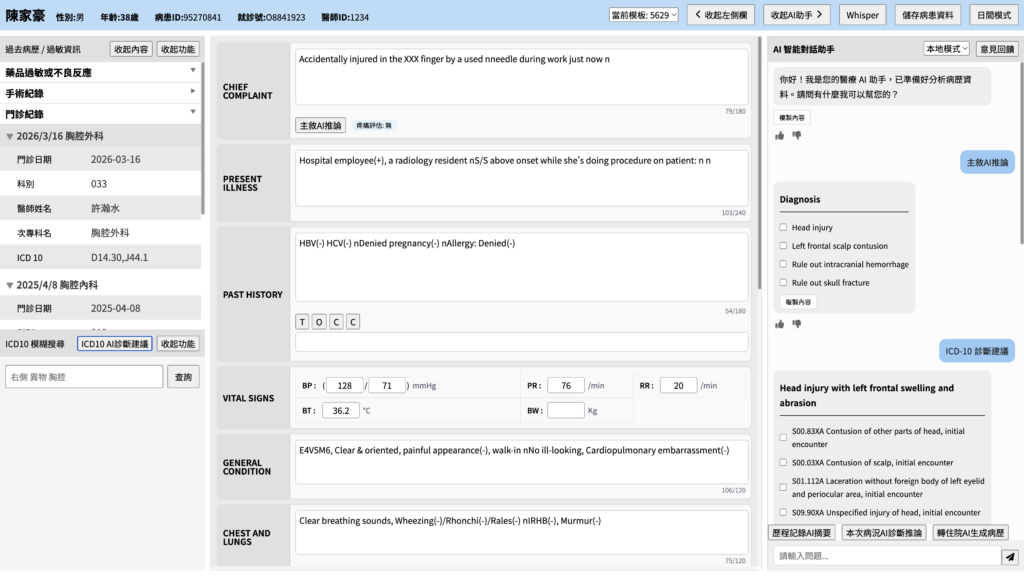Click the RR respiratory rate field
Image resolution: width=1024 pixels, height=577 pixels.
pyautogui.click(x=679, y=386)
